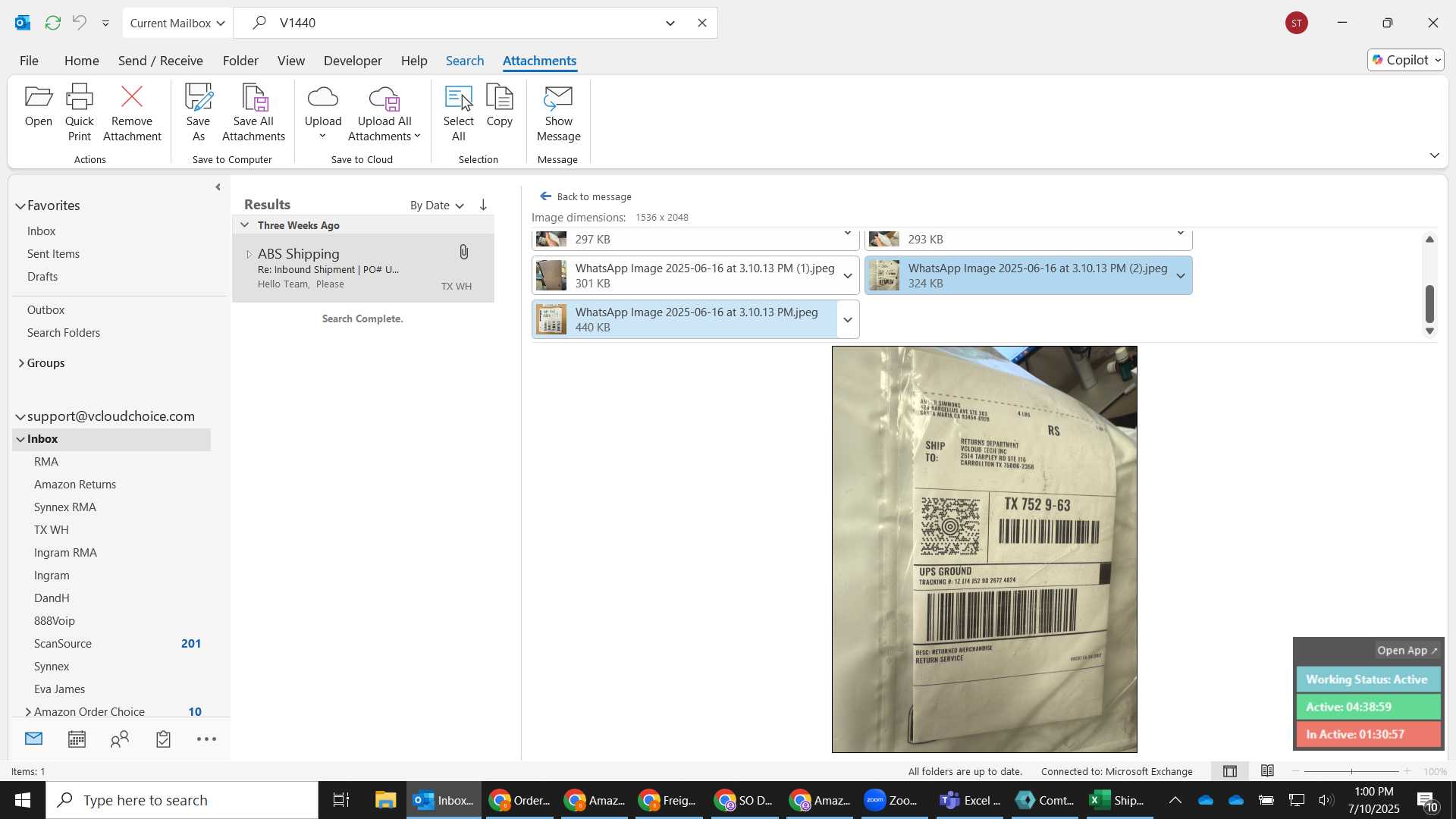Click attachment list vertical scrollbar
This screenshot has height=819, width=1456.
tap(1429, 303)
